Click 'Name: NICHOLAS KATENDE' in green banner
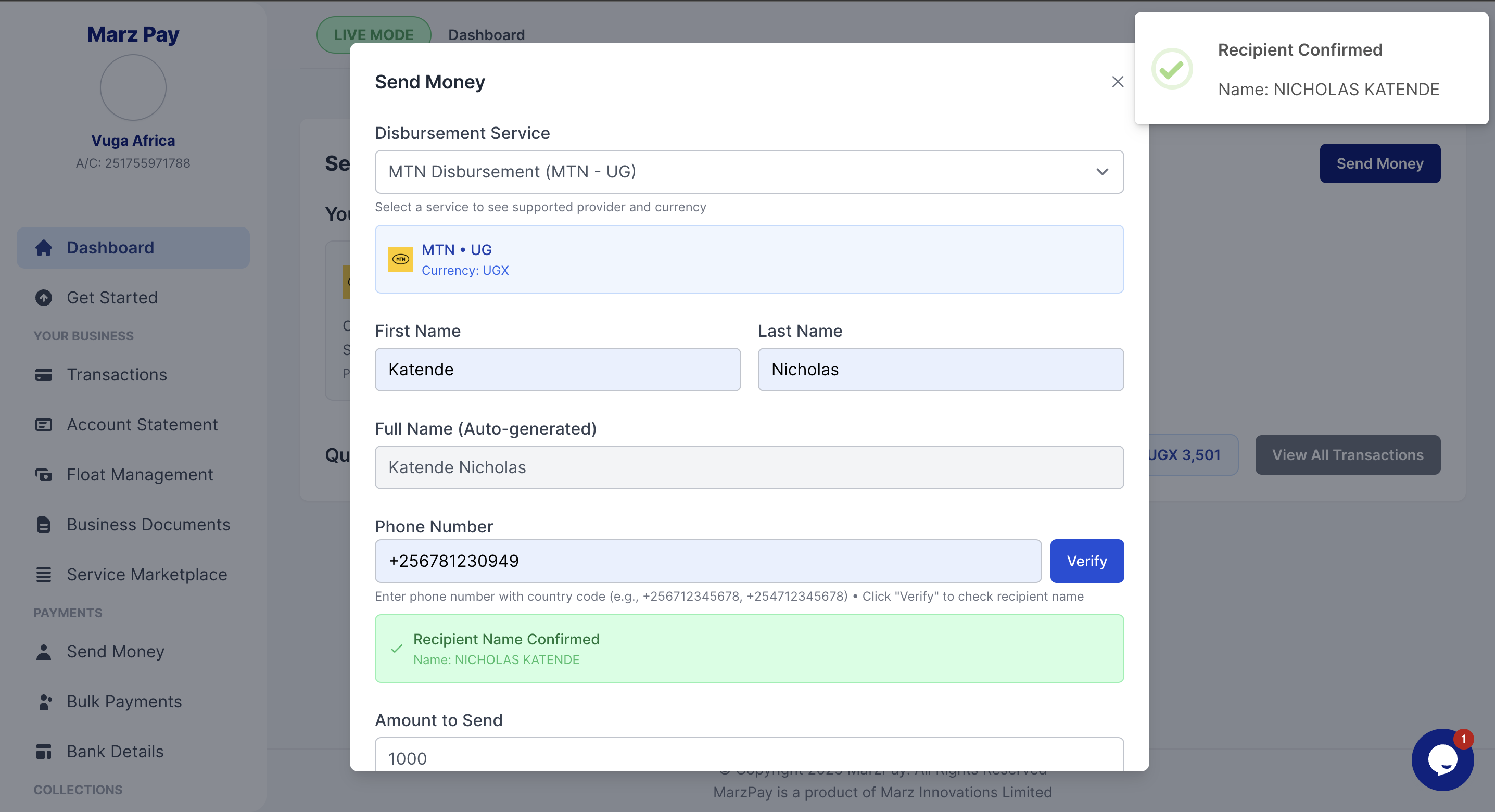1495x812 pixels. [x=496, y=660]
